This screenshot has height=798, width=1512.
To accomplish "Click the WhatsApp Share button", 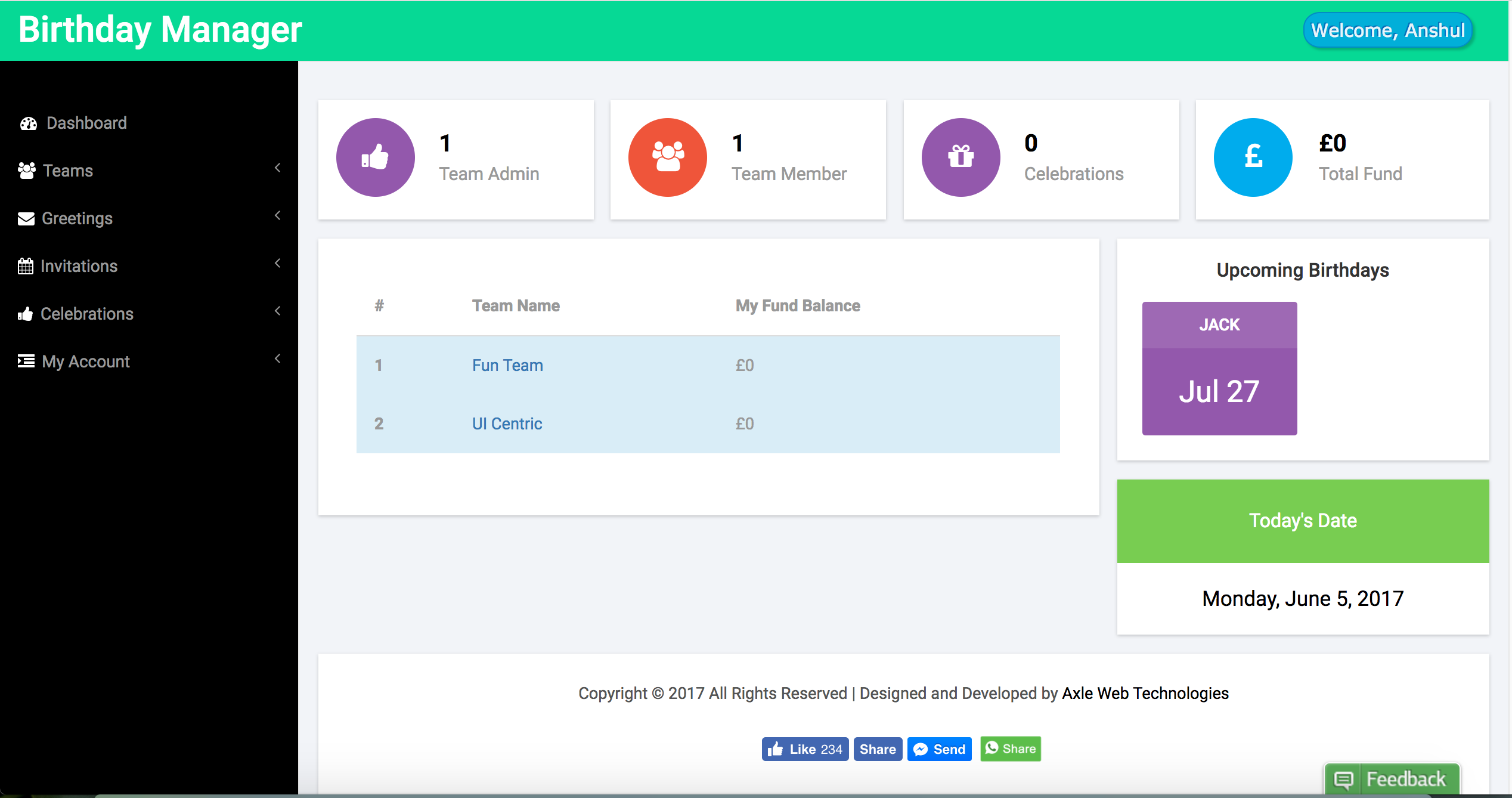I will [1011, 749].
